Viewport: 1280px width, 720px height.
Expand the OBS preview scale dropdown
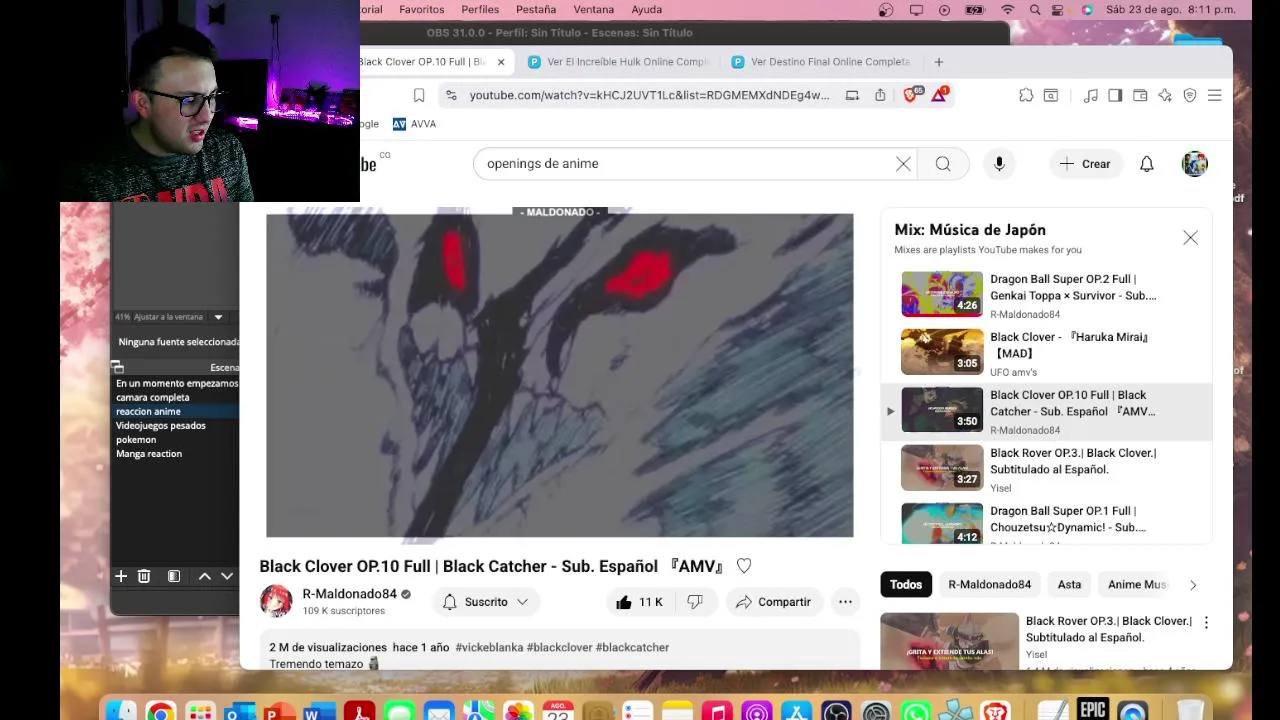tap(218, 317)
